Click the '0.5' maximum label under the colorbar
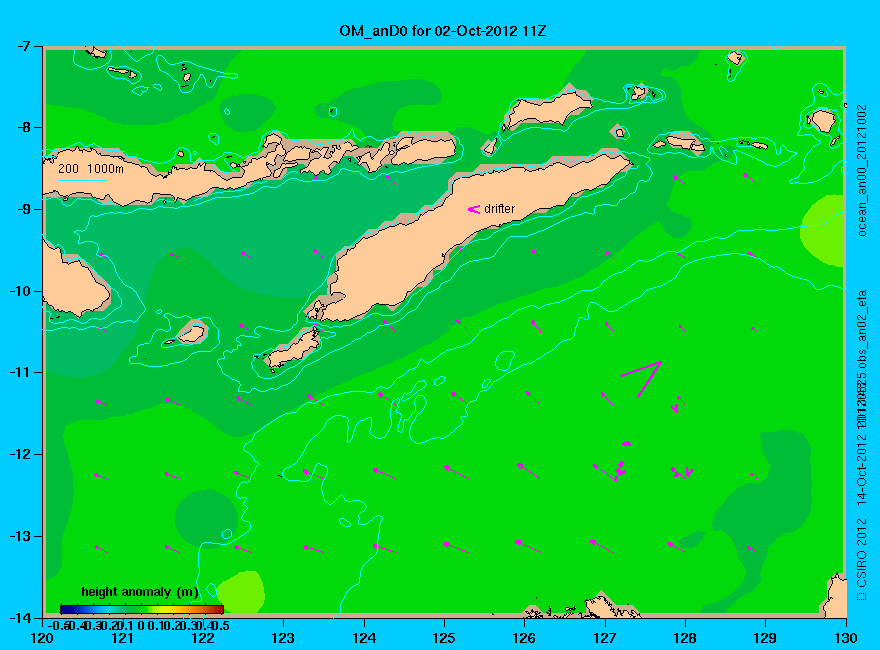Image resolution: width=880 pixels, height=650 pixels. tap(221, 625)
